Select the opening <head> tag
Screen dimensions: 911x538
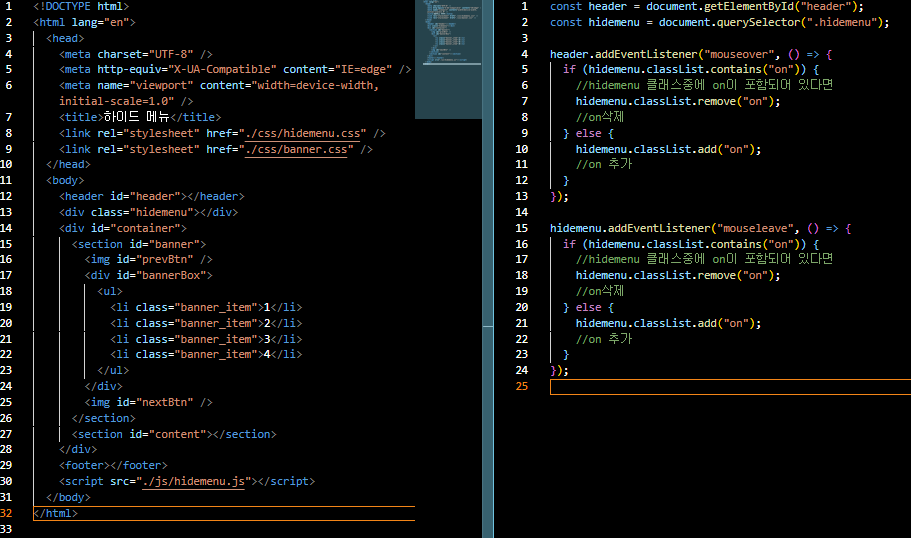[x=65, y=38]
